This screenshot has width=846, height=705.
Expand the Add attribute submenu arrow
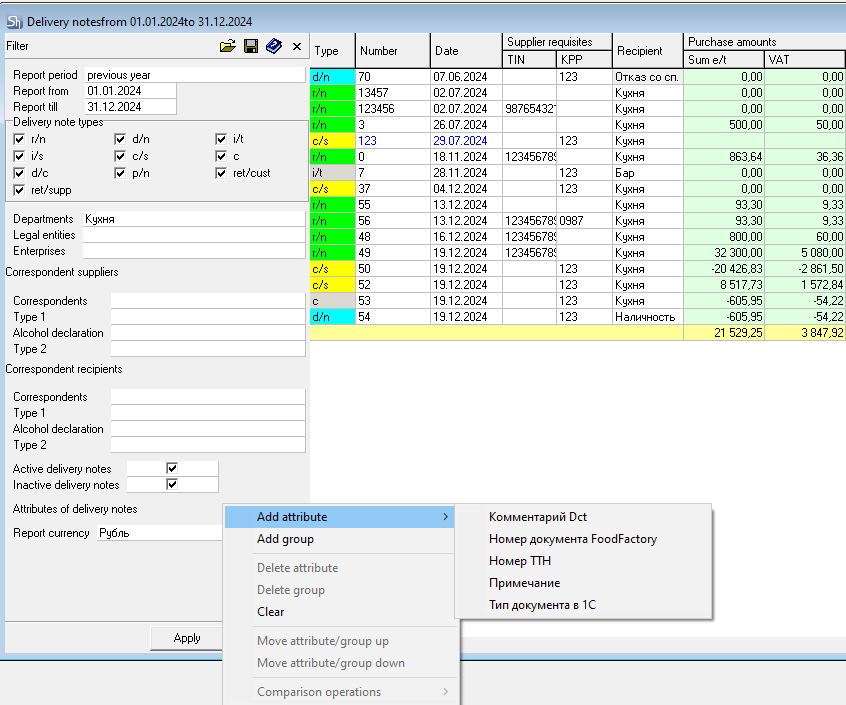coord(445,517)
